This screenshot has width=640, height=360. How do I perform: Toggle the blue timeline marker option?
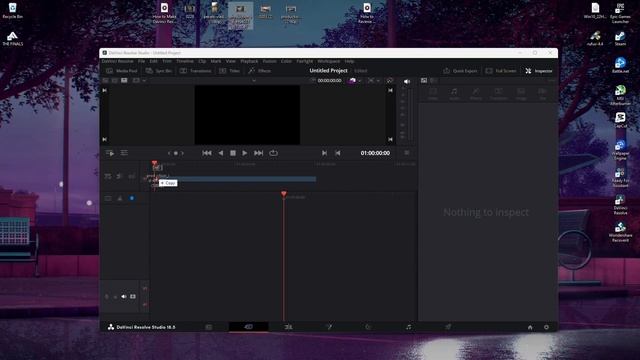[x=132, y=198]
